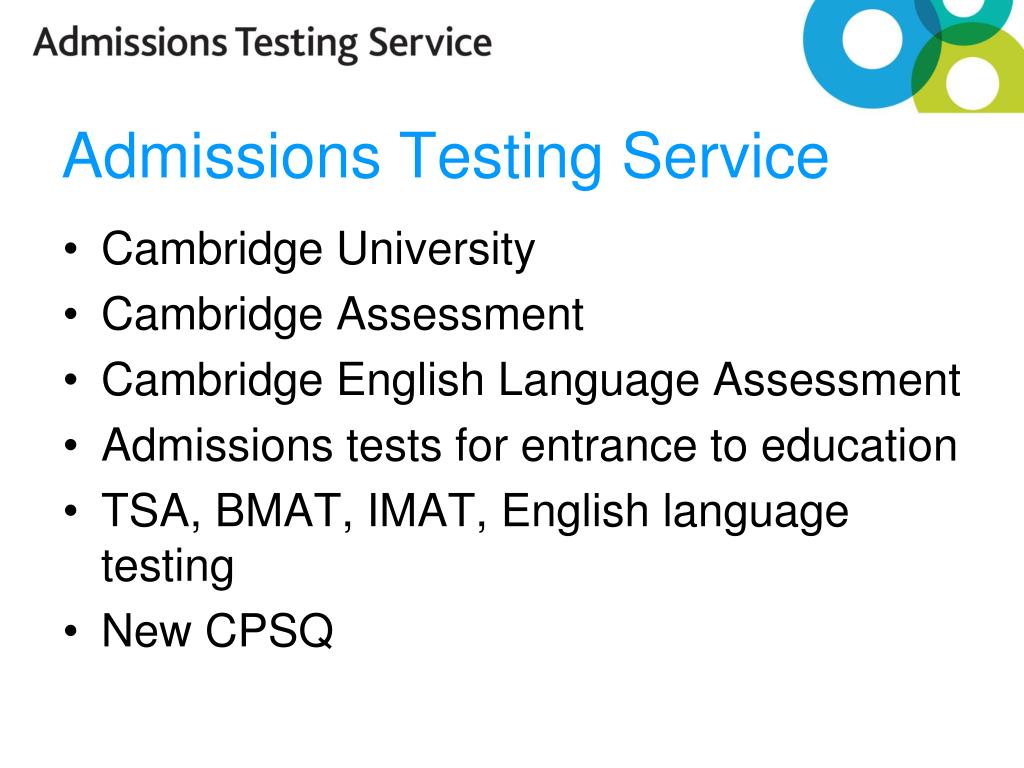The height and width of the screenshot is (768, 1024).
Task: Click Admissions tests for entrance to education
Action: click(x=529, y=445)
